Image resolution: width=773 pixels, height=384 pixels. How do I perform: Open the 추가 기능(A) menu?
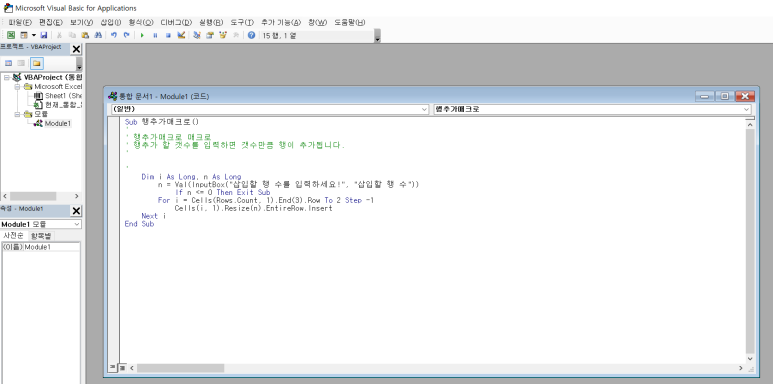click(x=281, y=22)
